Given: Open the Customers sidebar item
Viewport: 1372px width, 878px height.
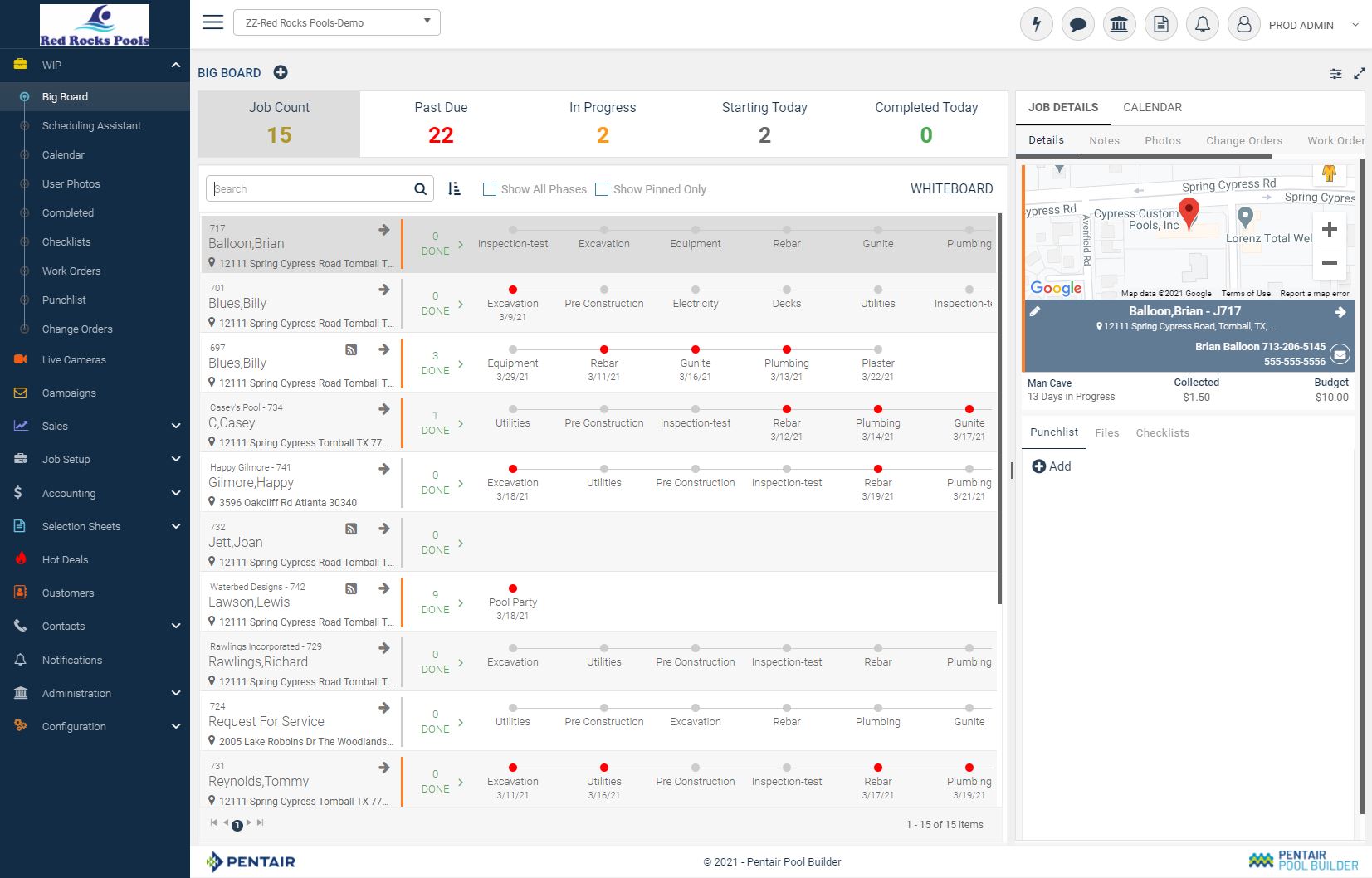Looking at the screenshot, I should coord(68,593).
